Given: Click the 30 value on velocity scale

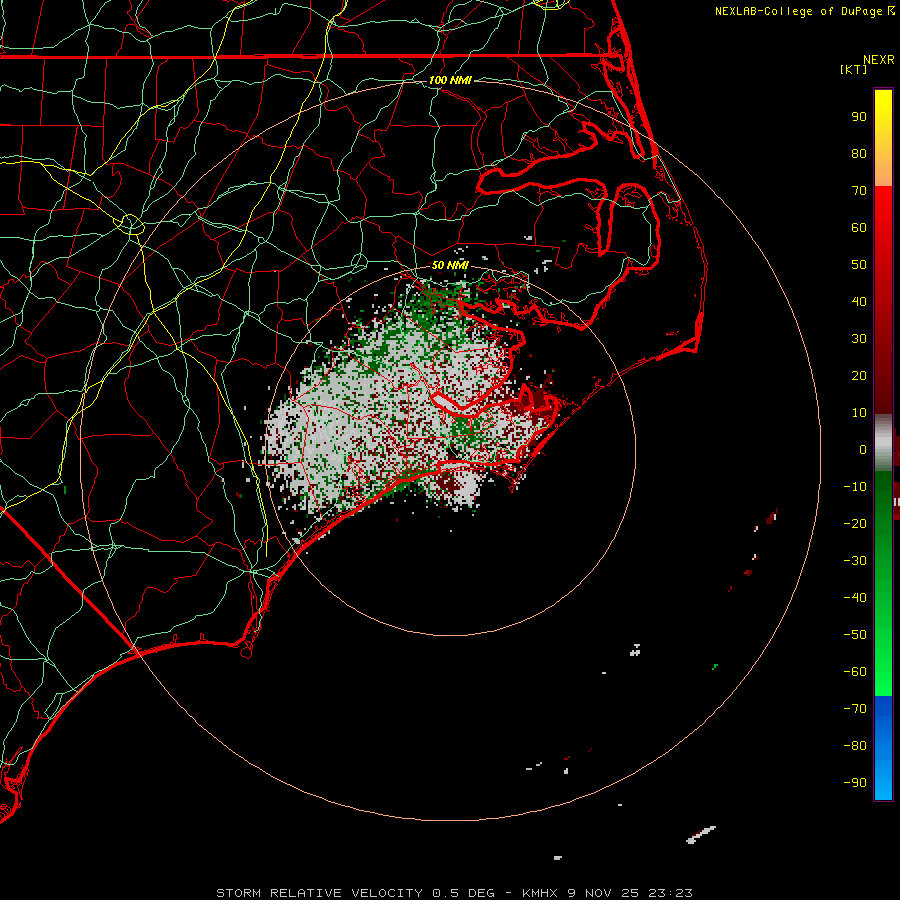Looking at the screenshot, I should (859, 339).
